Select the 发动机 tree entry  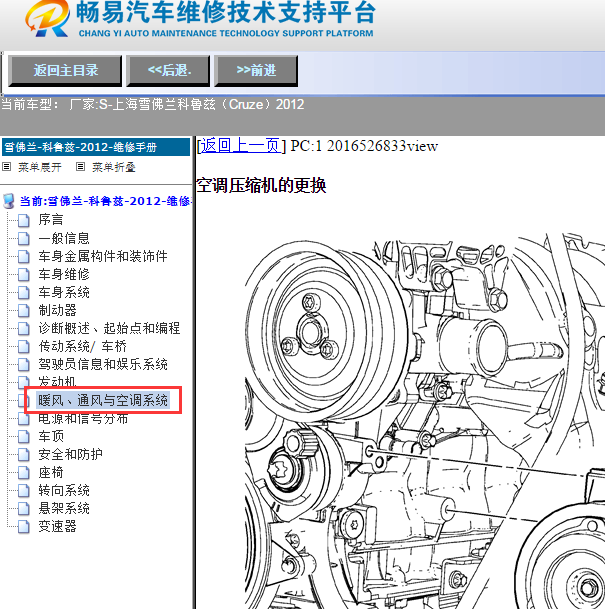click(57, 381)
